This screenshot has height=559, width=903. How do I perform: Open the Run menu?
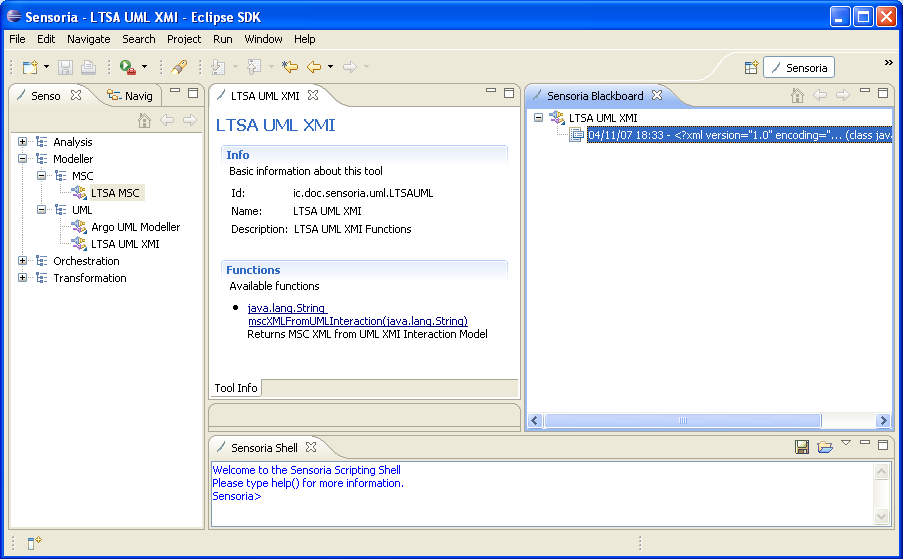click(223, 39)
